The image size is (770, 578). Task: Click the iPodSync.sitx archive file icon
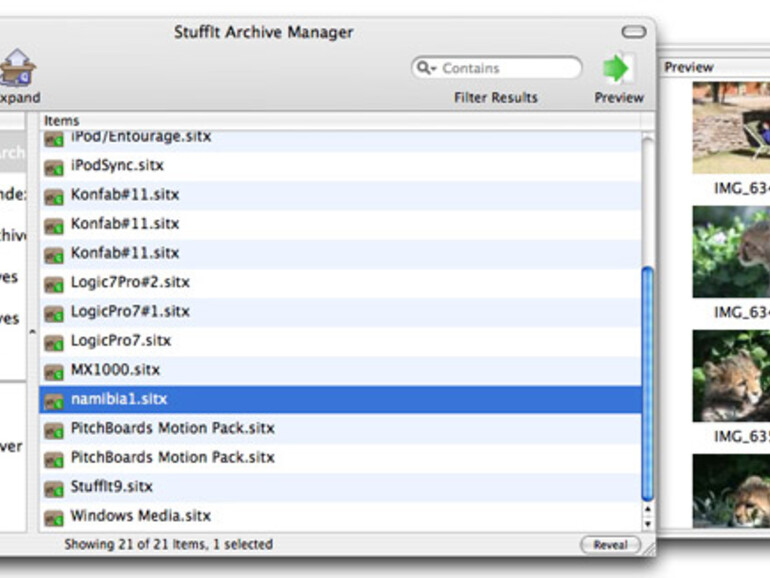tap(54, 166)
